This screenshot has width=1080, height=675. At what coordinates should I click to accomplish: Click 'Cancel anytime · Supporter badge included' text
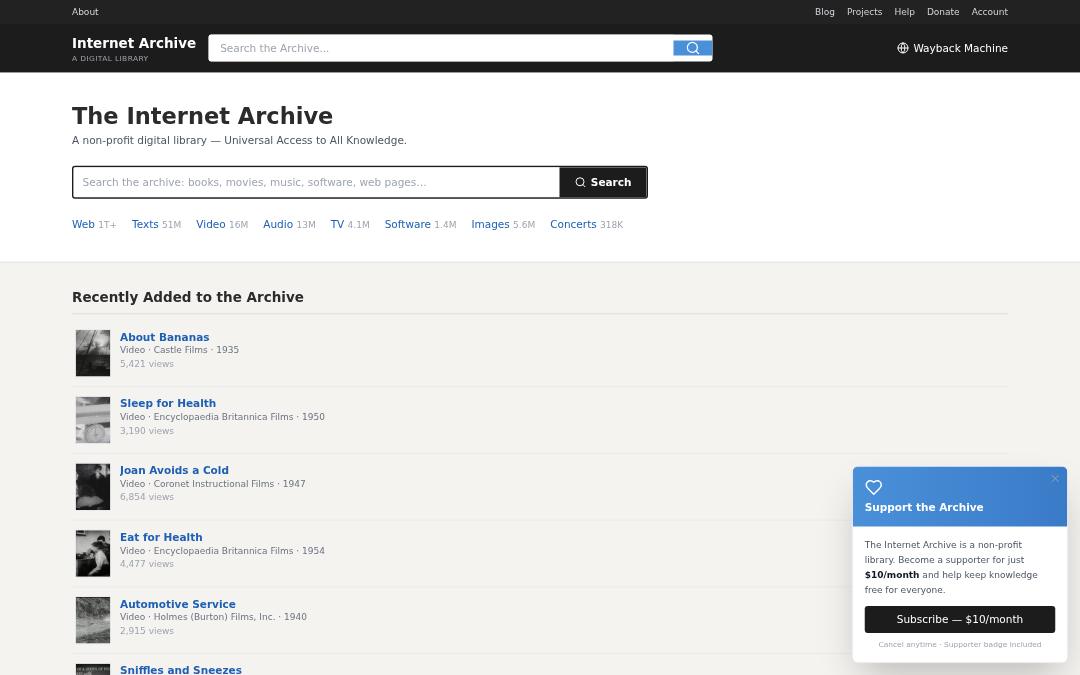point(959,645)
